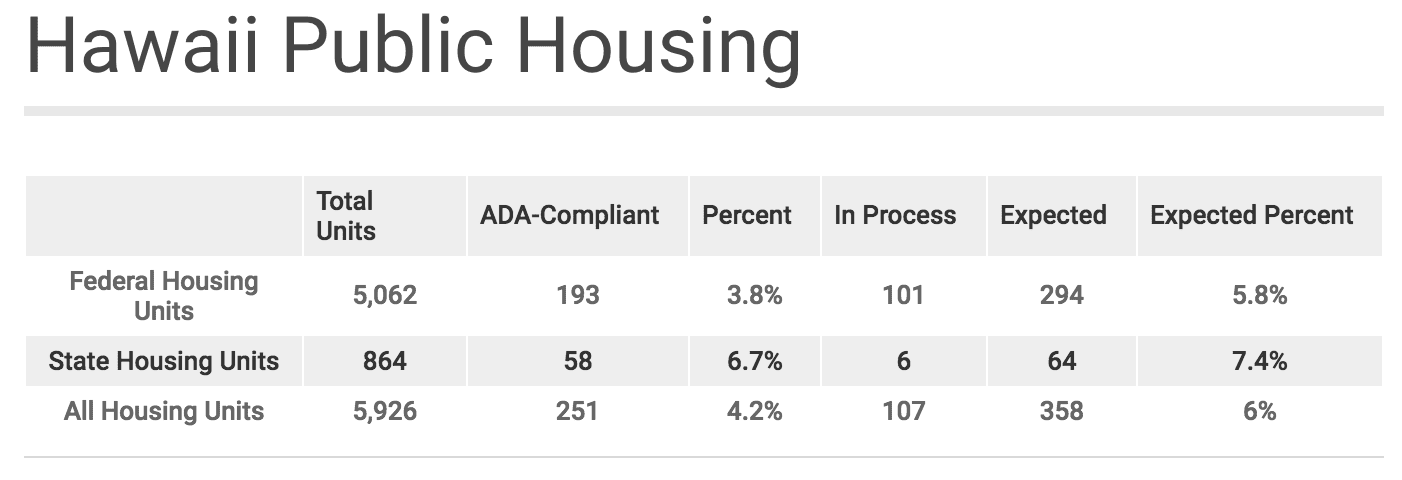This screenshot has height=480, width=1402.
Task: Click the All Housing Units row label
Action: [164, 411]
